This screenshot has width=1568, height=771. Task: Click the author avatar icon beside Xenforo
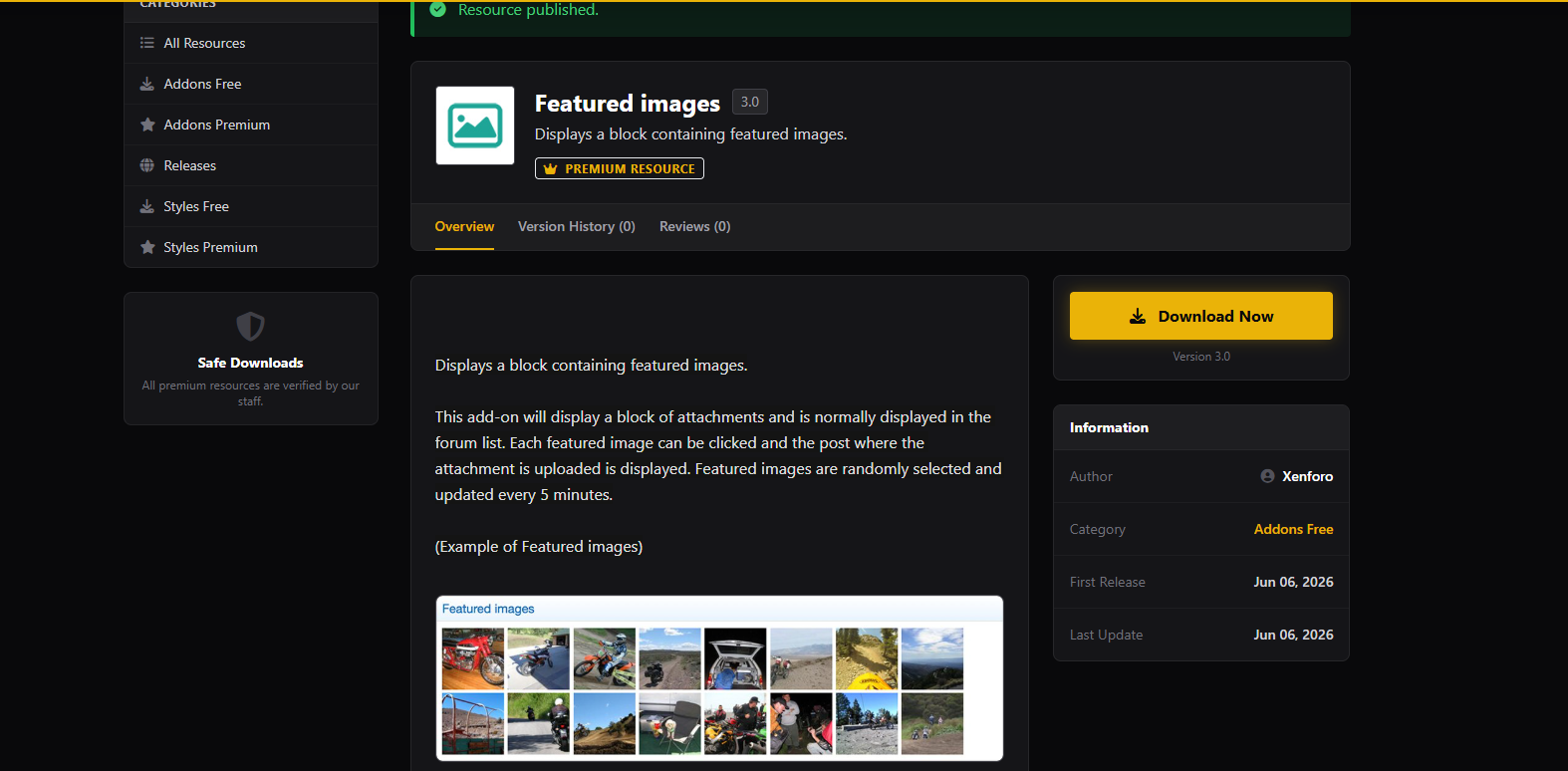(x=1267, y=476)
